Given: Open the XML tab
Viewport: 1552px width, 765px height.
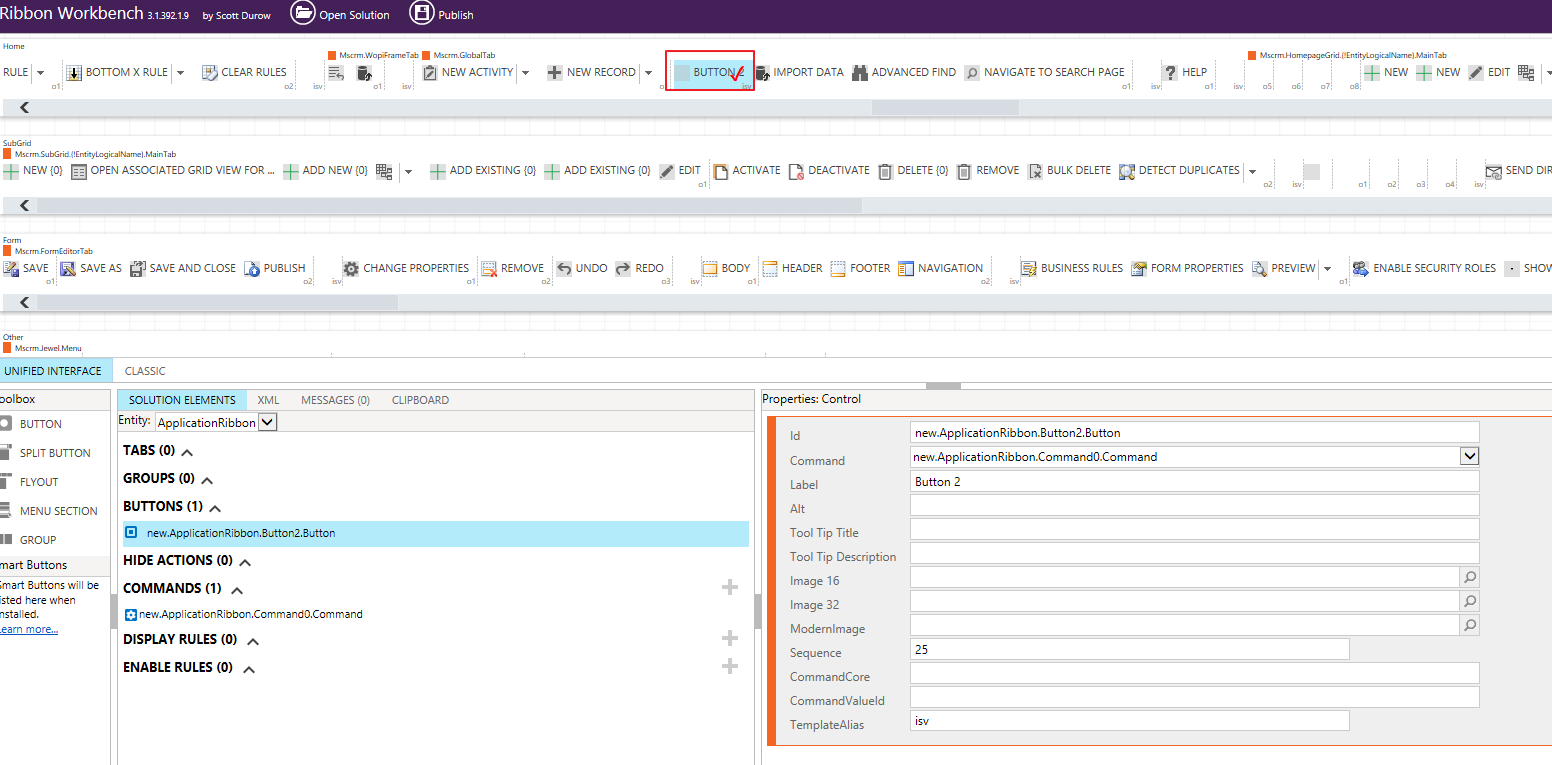Looking at the screenshot, I should [268, 400].
